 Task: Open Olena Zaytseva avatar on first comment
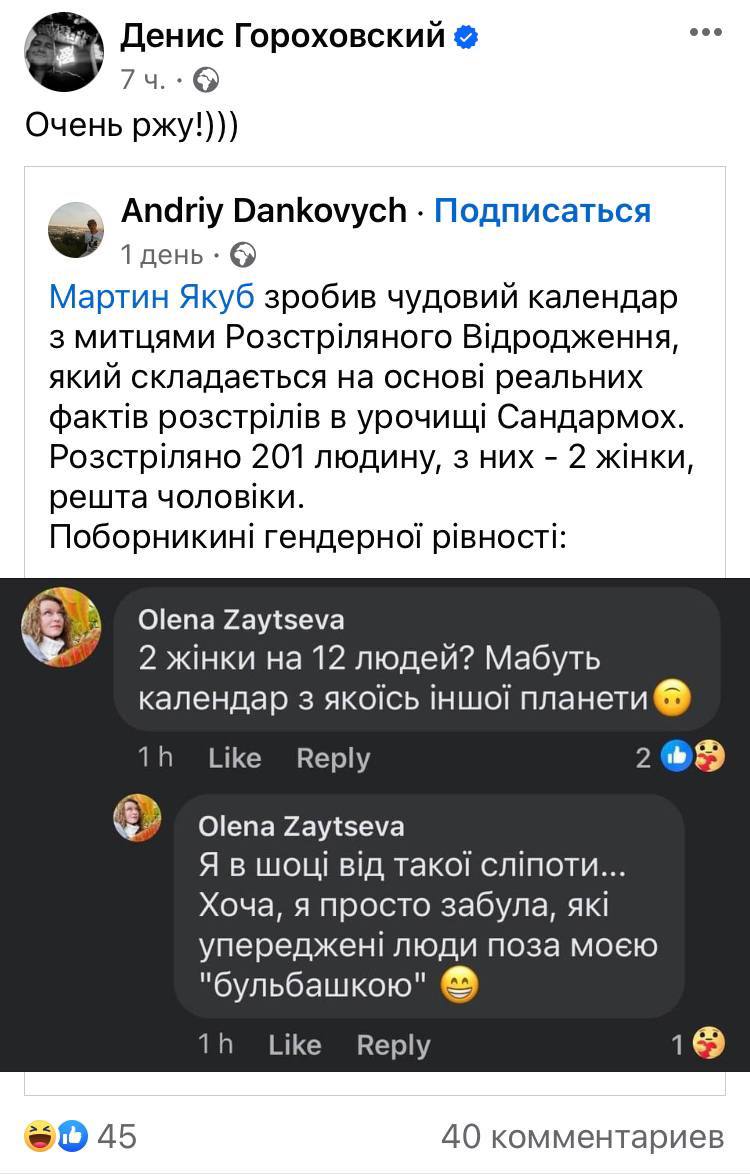coord(62,626)
